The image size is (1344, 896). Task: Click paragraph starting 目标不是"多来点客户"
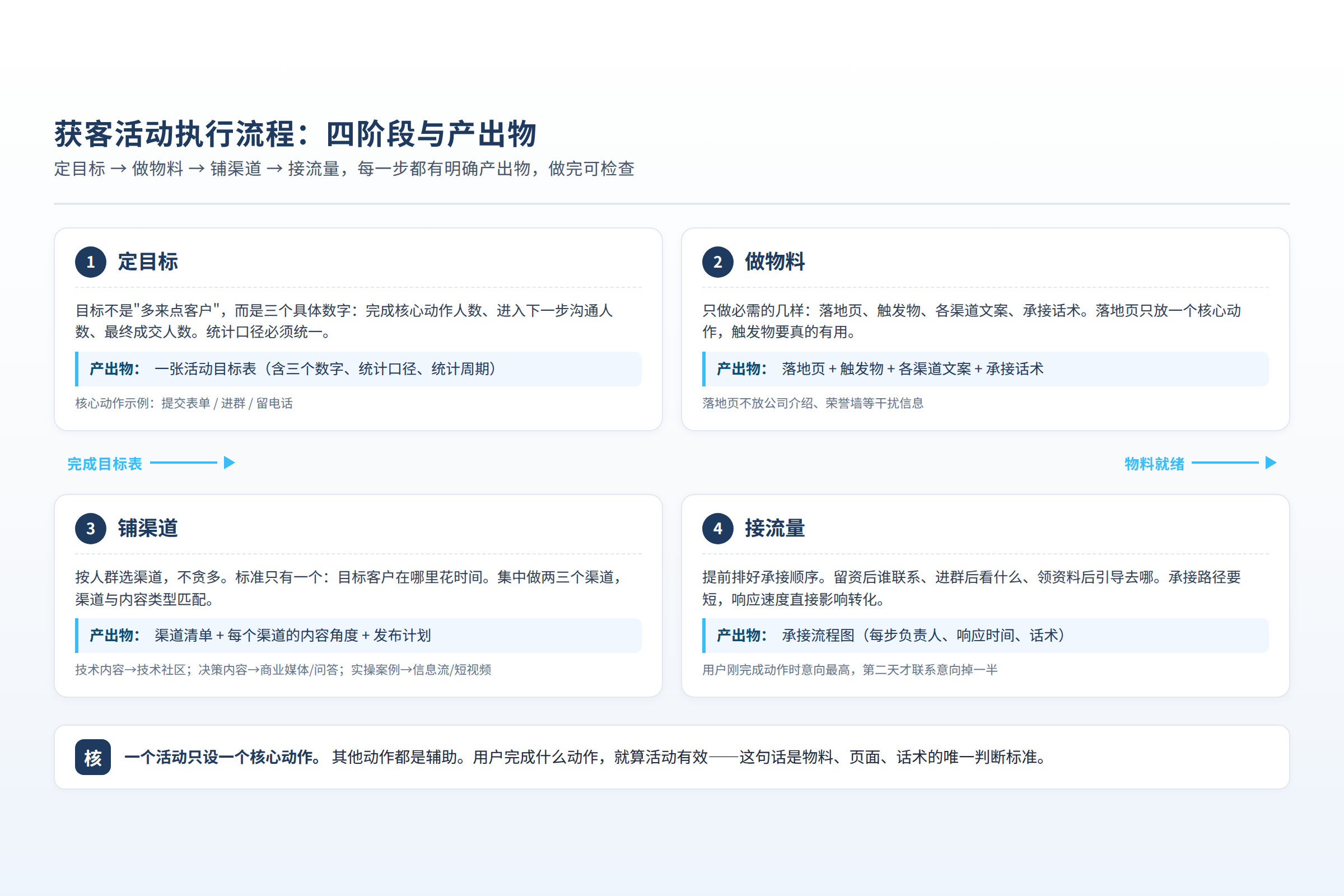[344, 321]
